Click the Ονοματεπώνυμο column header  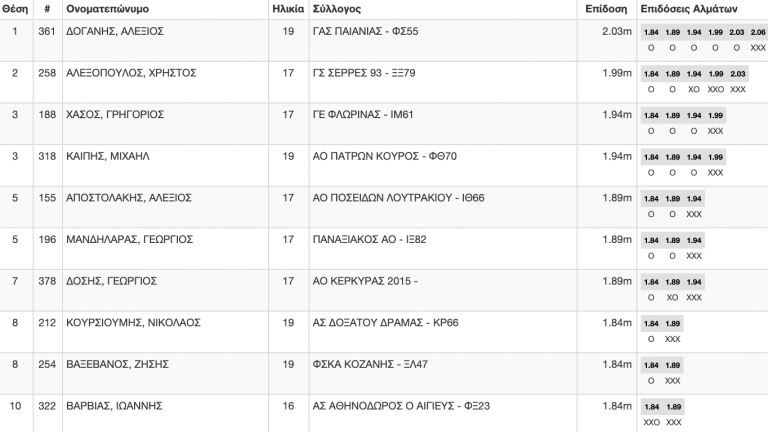(107, 9)
